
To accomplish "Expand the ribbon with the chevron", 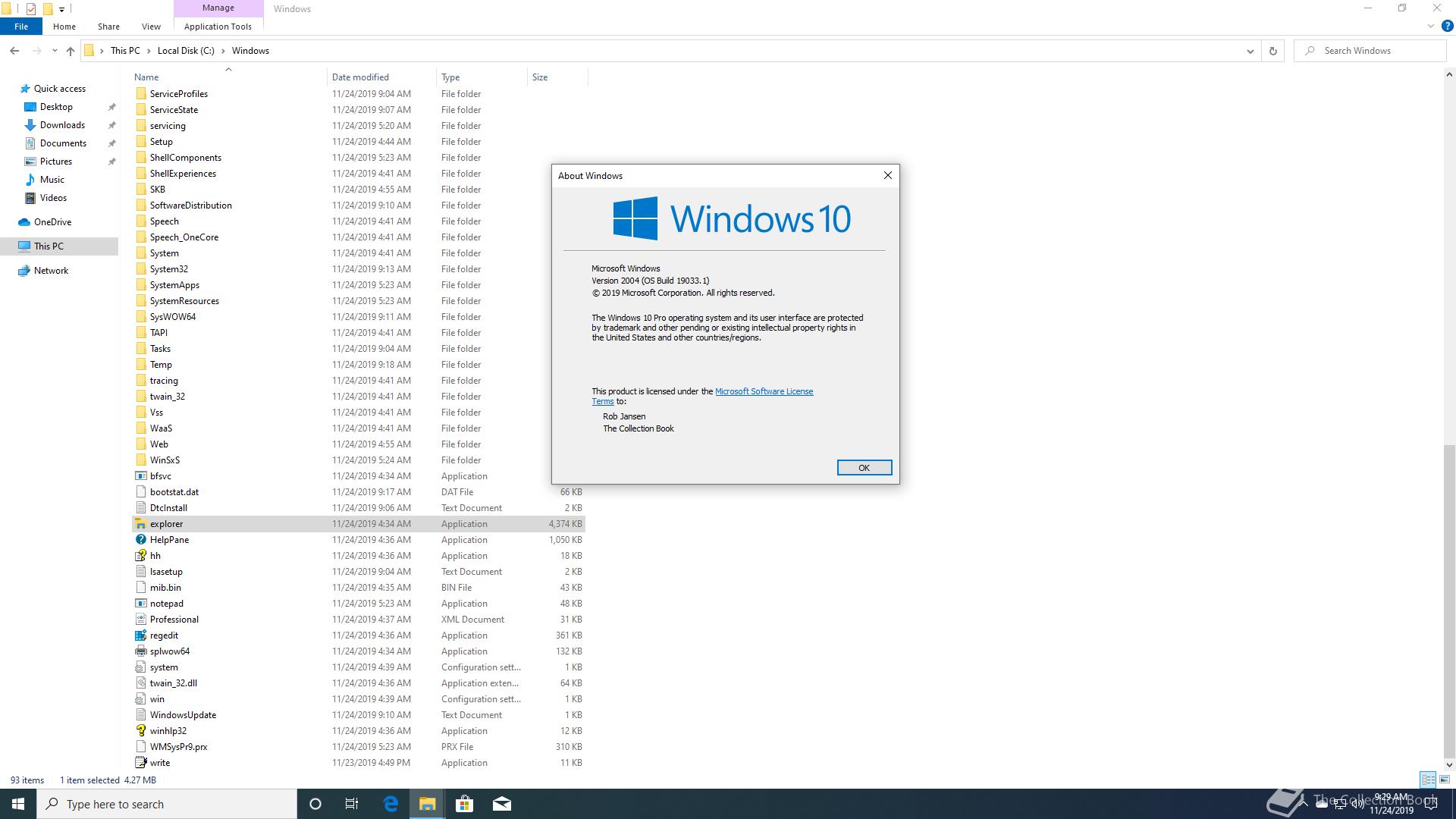I will point(1431,27).
